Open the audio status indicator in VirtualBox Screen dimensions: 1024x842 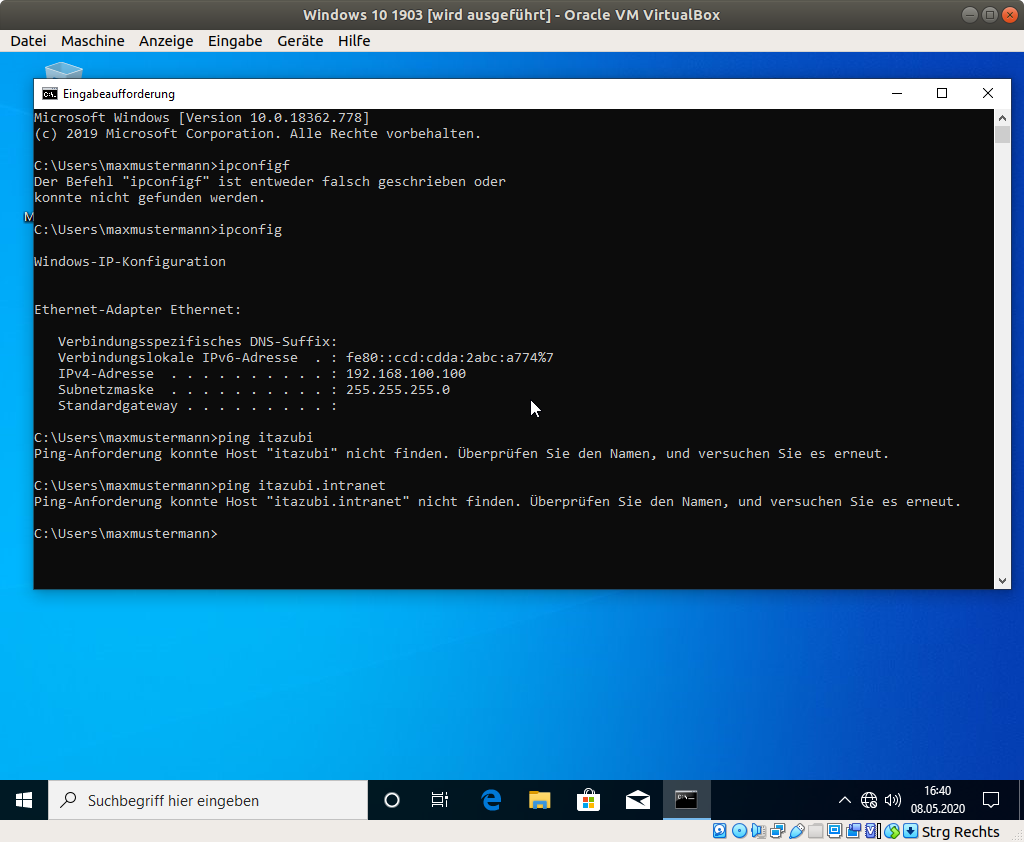758,830
